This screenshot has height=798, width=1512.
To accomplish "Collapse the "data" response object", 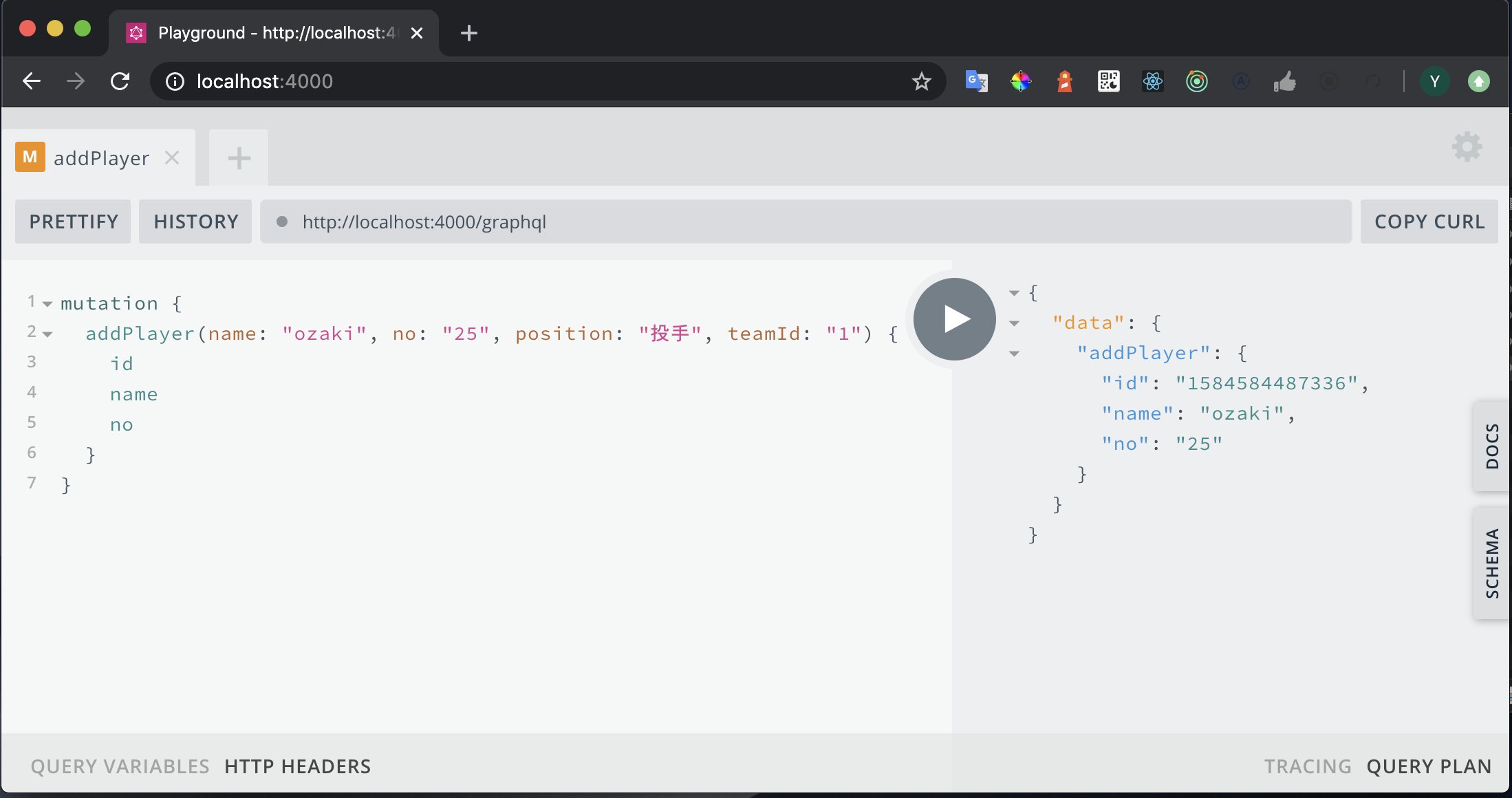I will pos(1014,323).
